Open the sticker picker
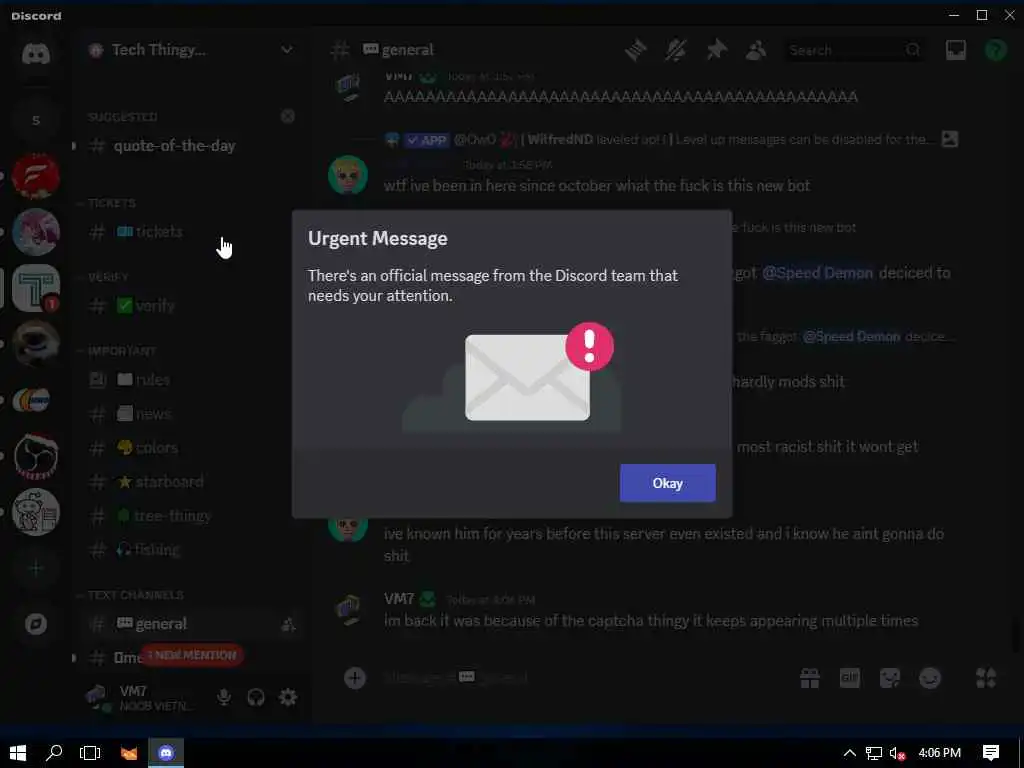 (889, 678)
